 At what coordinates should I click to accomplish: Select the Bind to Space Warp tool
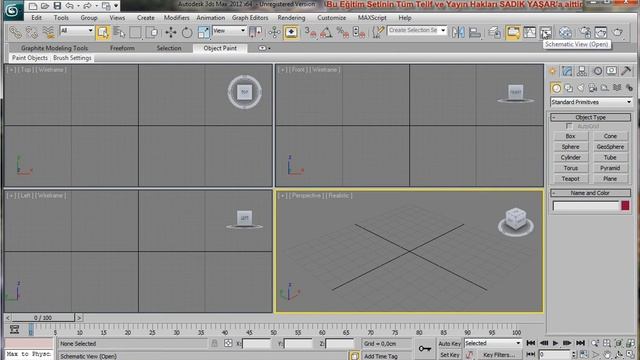tap(48, 32)
